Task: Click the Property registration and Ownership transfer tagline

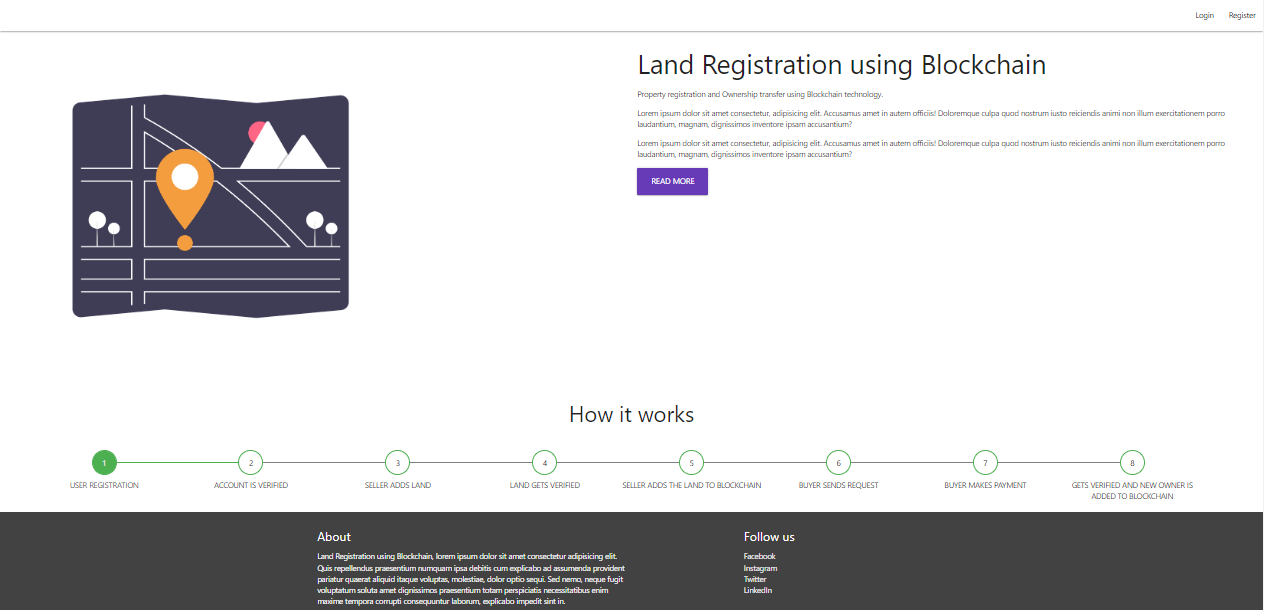Action: point(760,94)
